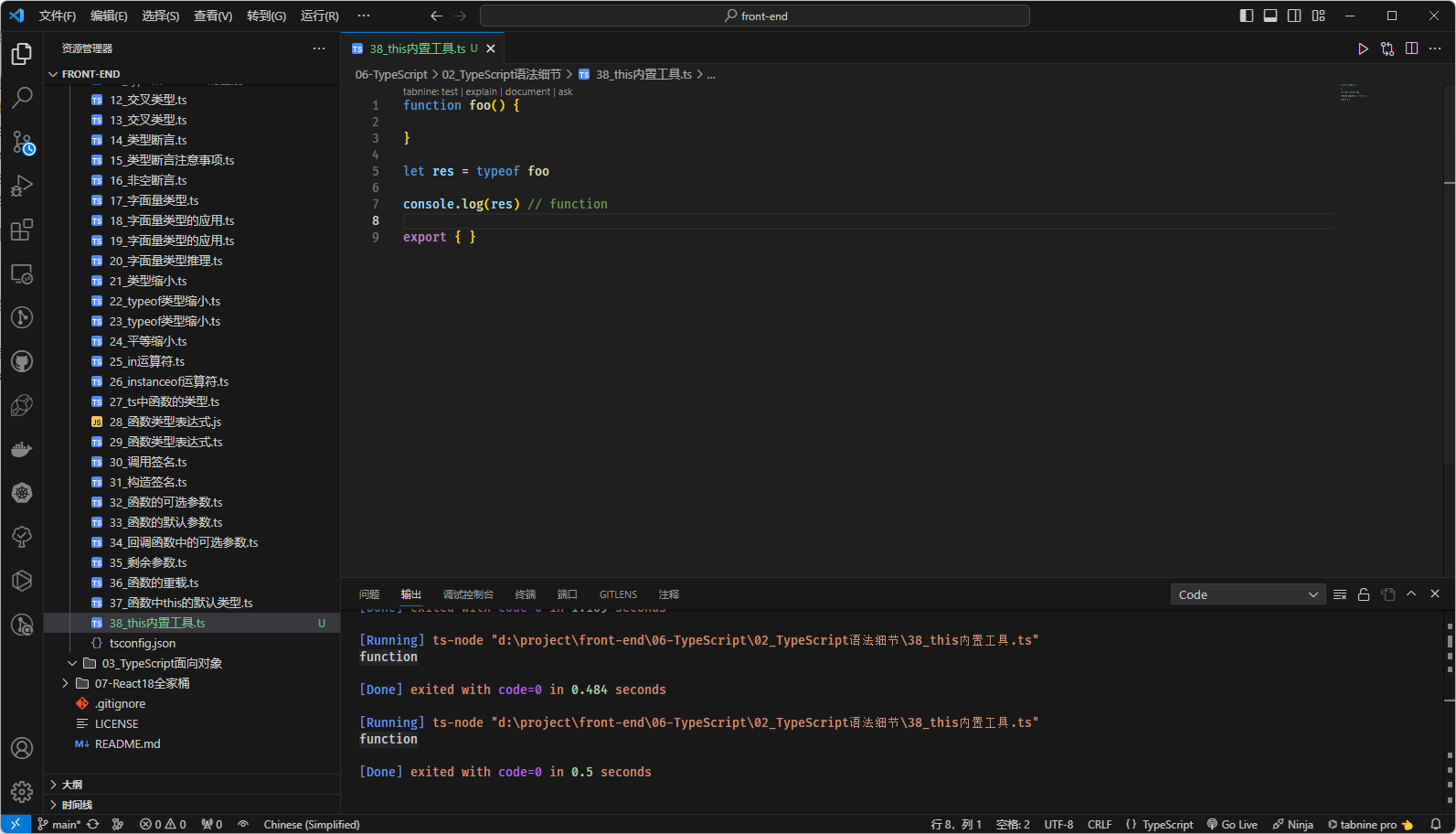Viewport: 1456px width, 834px height.
Task: Click the Run Code play button
Action: [x=1363, y=48]
